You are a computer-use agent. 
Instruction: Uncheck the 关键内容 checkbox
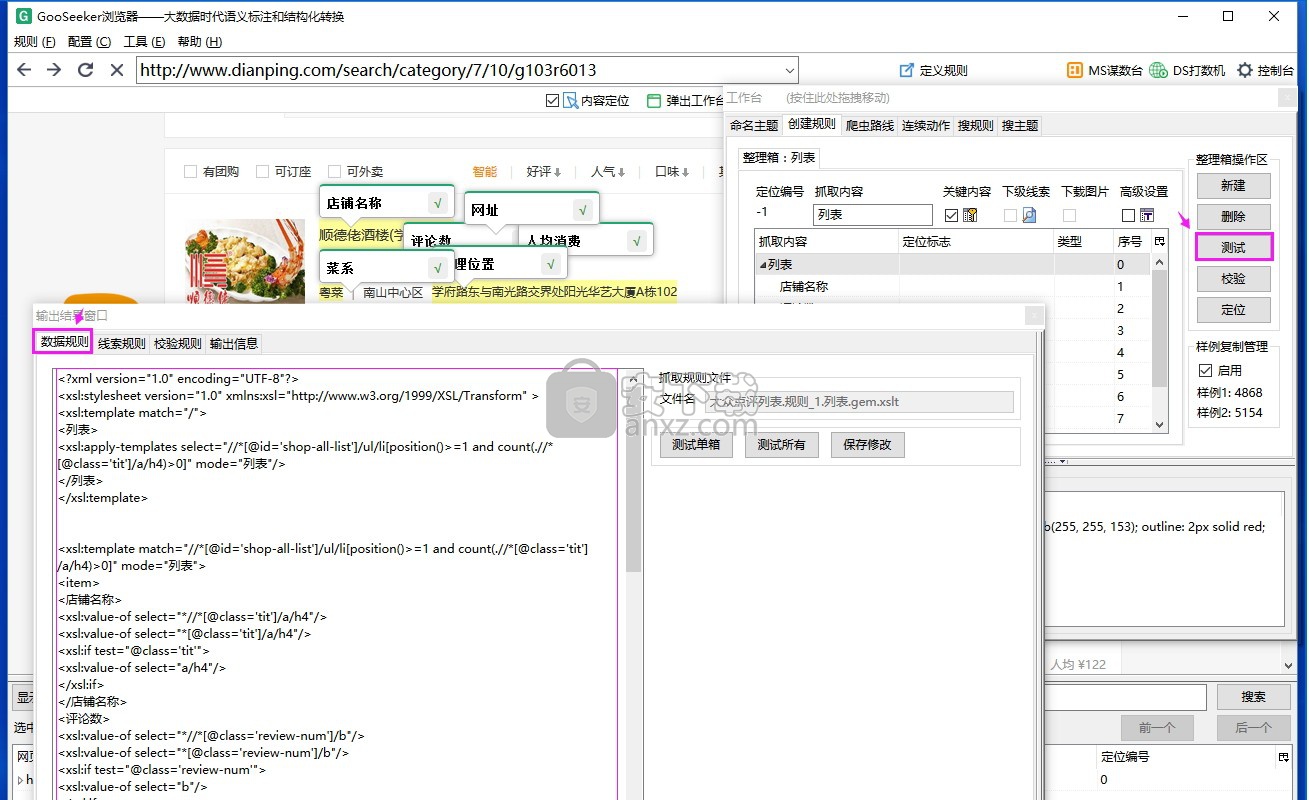tap(951, 215)
